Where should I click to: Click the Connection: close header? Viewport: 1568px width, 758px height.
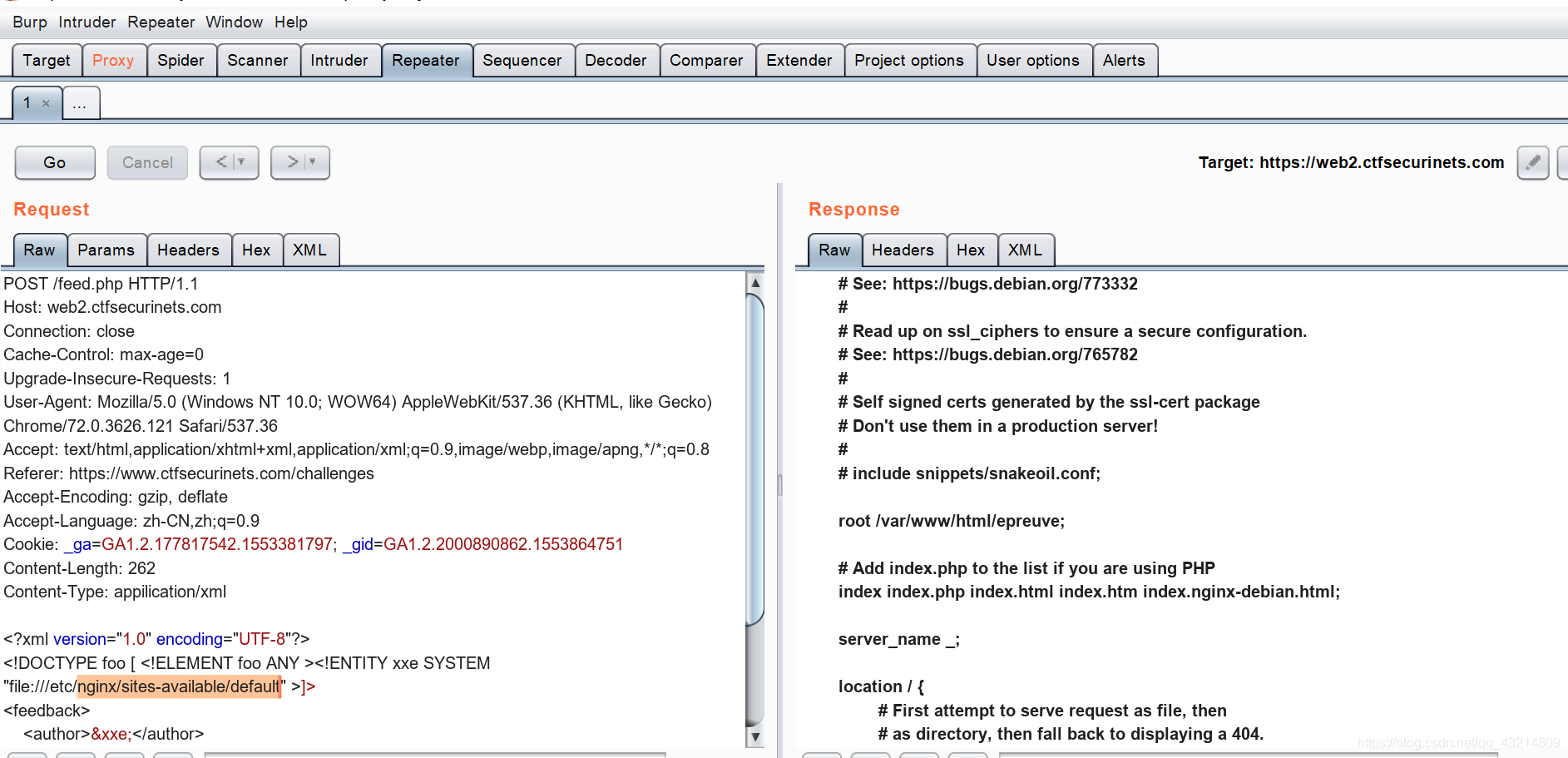(x=69, y=331)
